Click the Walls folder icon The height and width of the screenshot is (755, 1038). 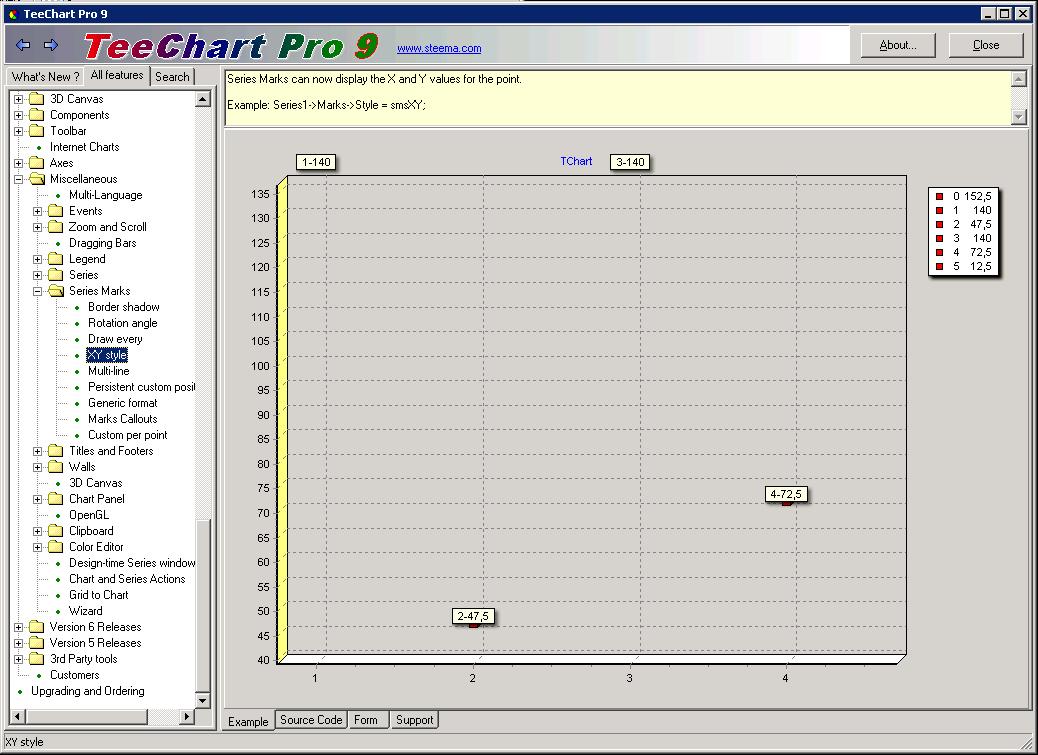56,467
